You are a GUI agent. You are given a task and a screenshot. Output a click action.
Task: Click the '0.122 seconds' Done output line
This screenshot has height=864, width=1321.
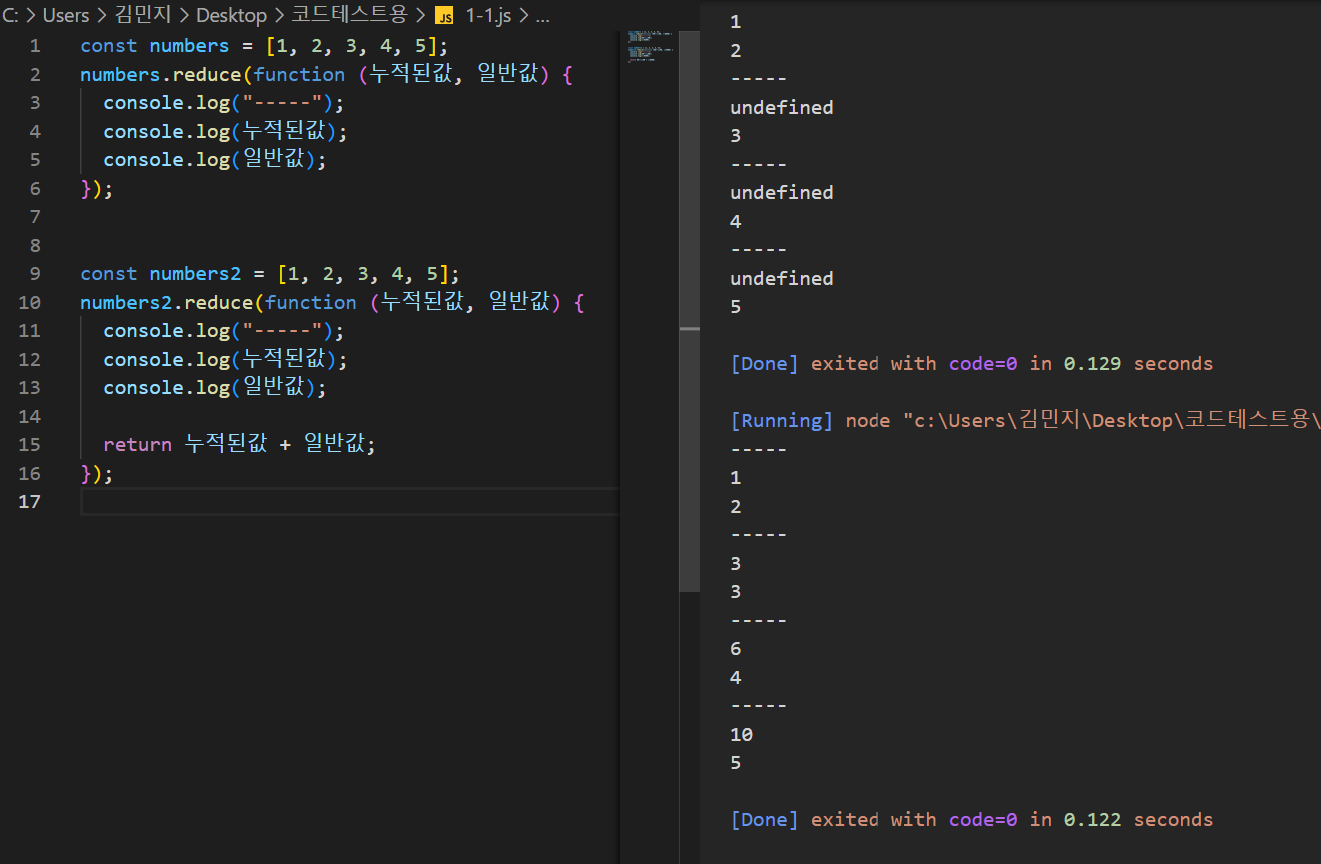[x=972, y=820]
